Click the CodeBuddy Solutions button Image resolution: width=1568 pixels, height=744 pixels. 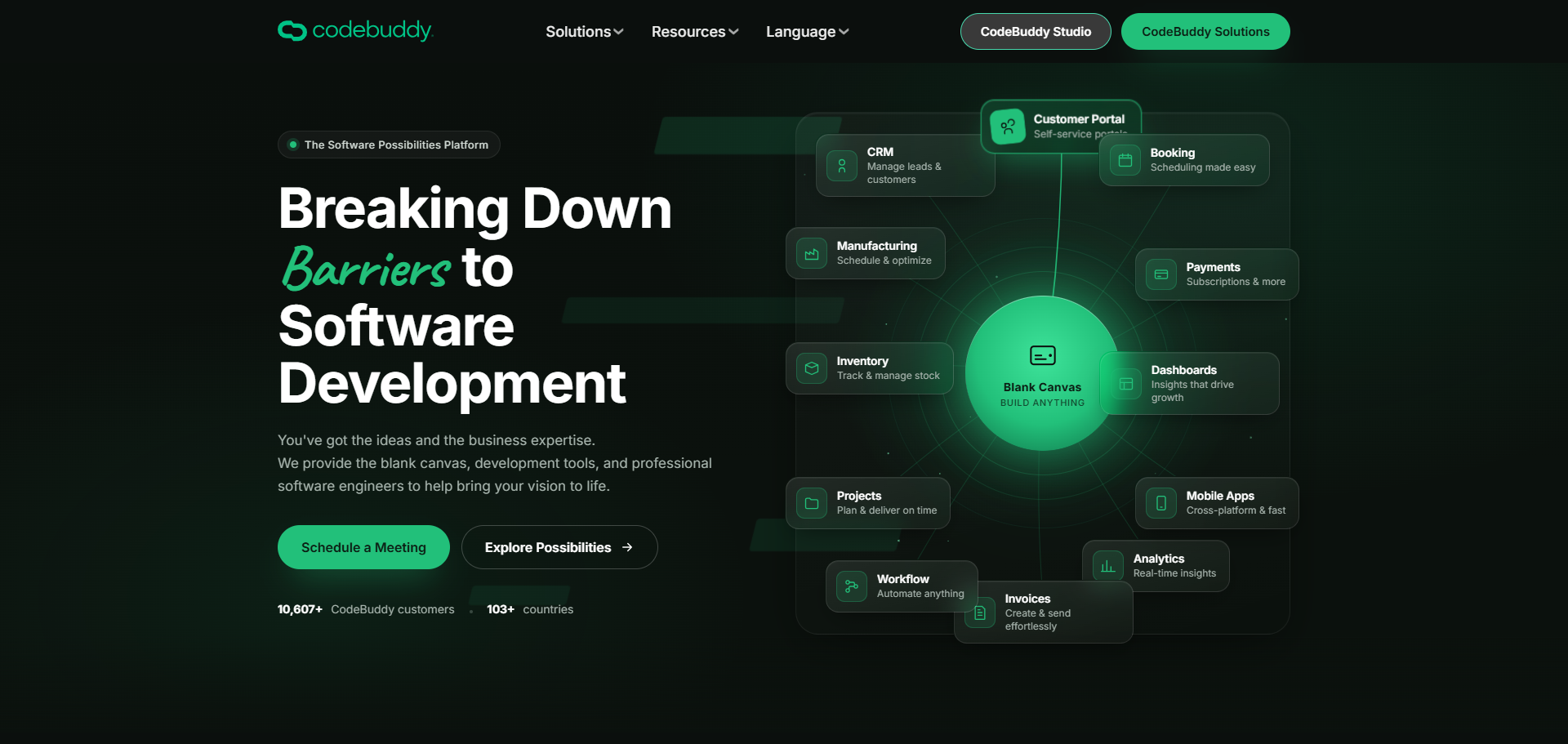click(x=1205, y=32)
